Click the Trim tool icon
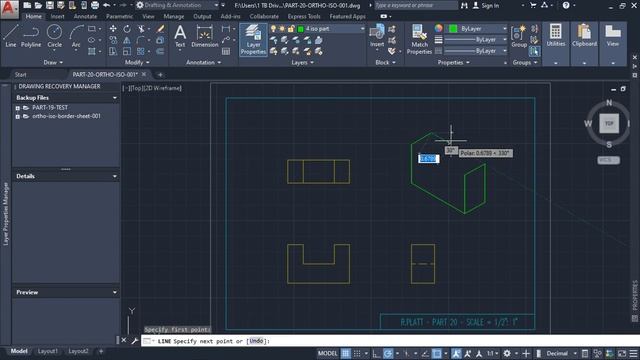Image resolution: width=640 pixels, height=360 pixels. 141,29
